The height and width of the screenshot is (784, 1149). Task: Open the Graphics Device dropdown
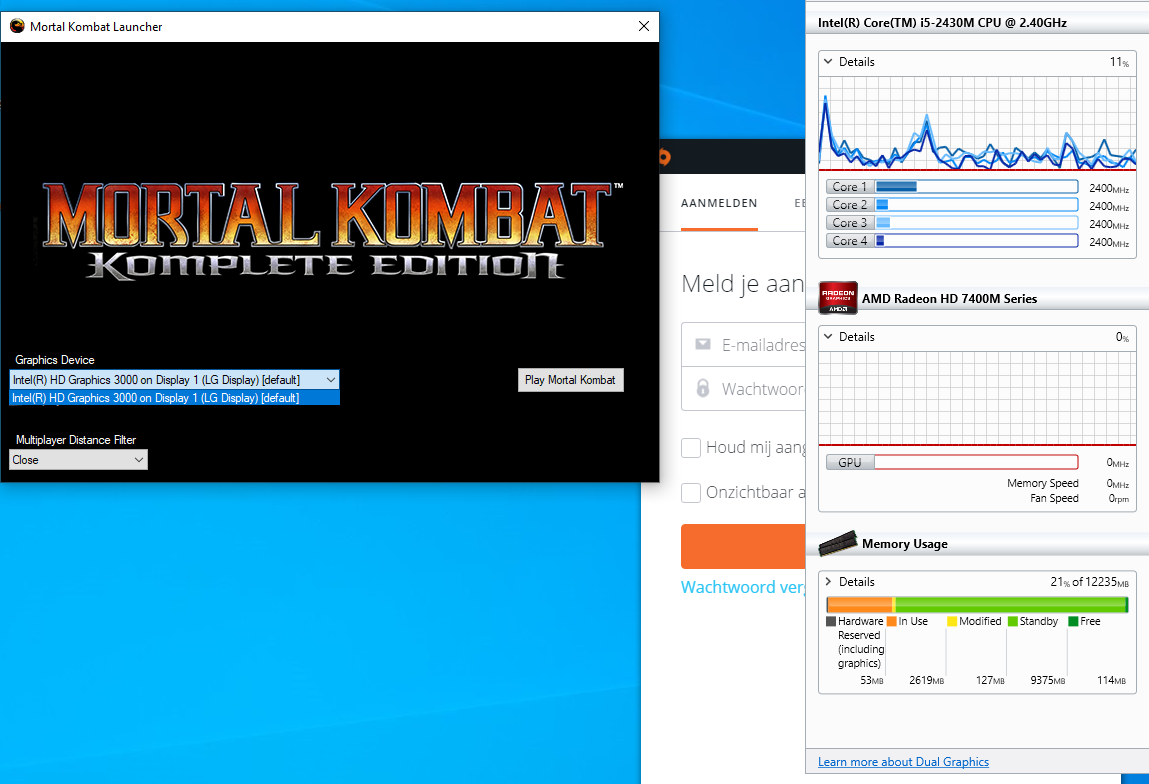(175, 380)
